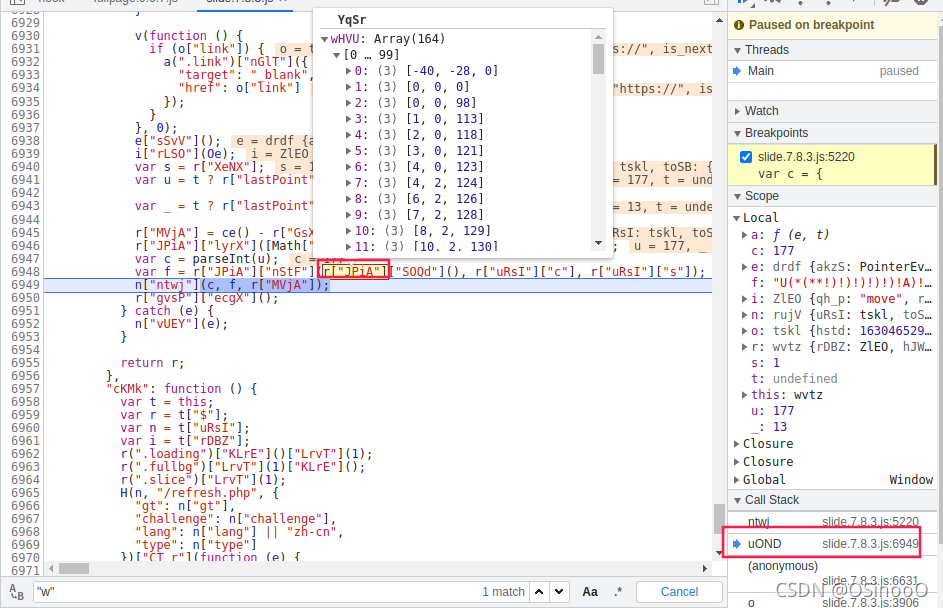Click up arrow of code editor scrollbar
This screenshot has width=943, height=608.
(719, 20)
